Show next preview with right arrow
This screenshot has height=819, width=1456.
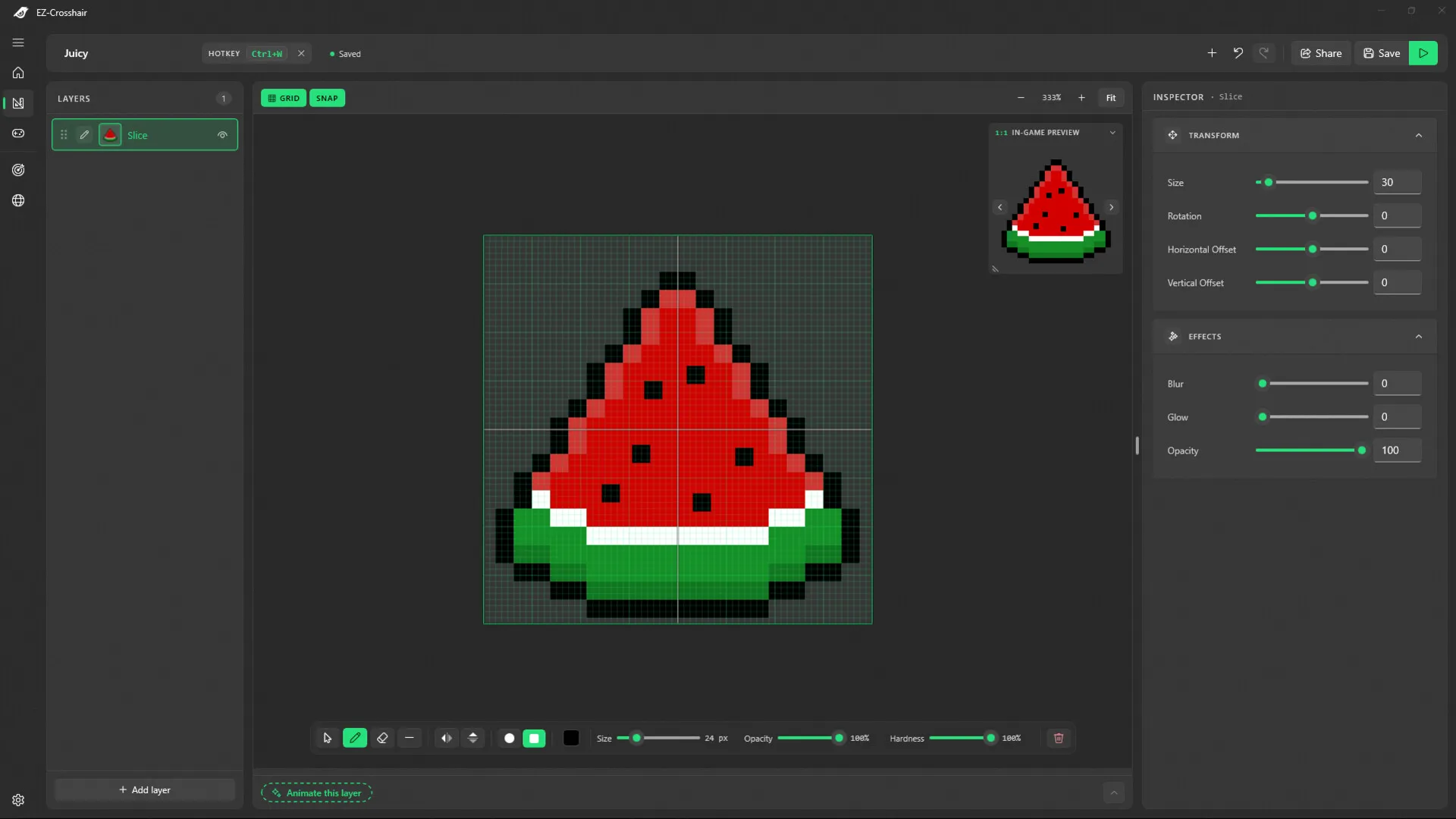point(1112,207)
